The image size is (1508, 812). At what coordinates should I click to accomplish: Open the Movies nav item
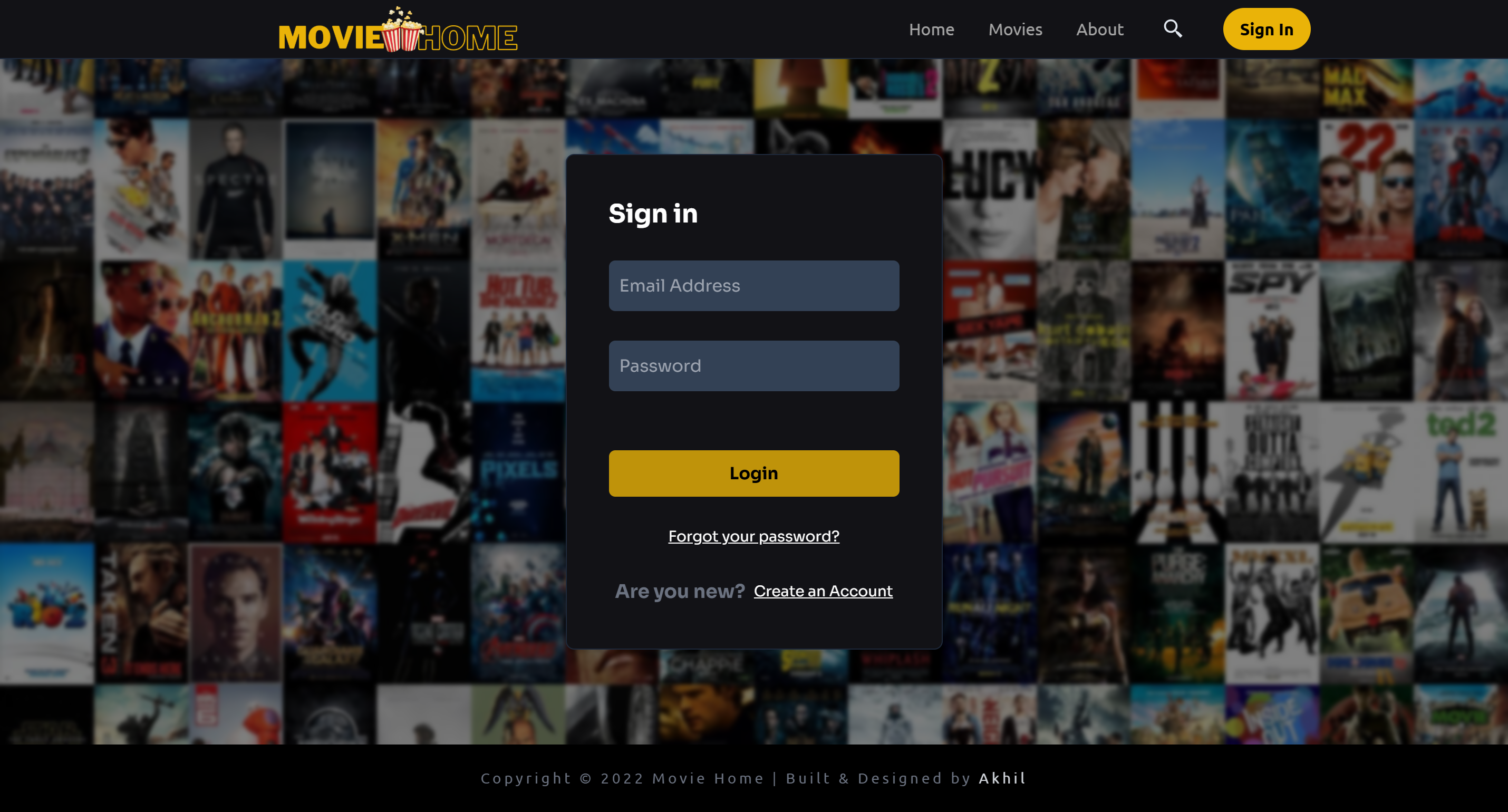(1015, 30)
